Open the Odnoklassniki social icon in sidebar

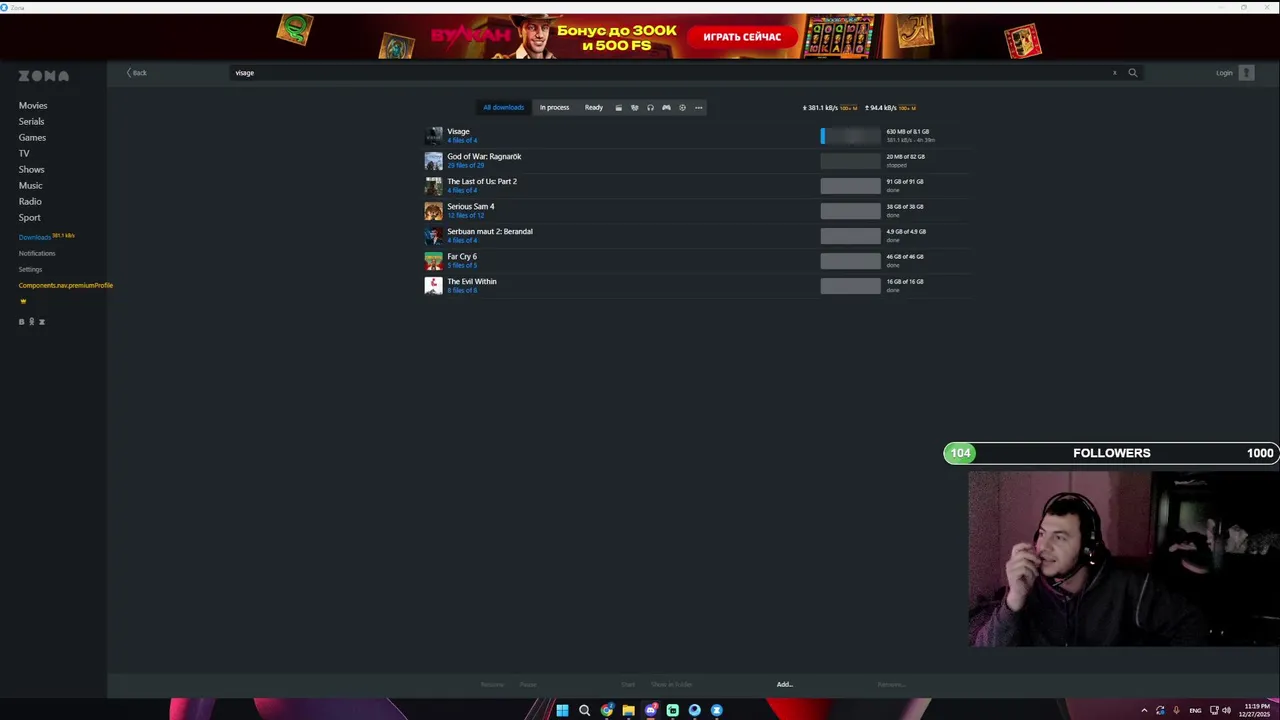31,321
